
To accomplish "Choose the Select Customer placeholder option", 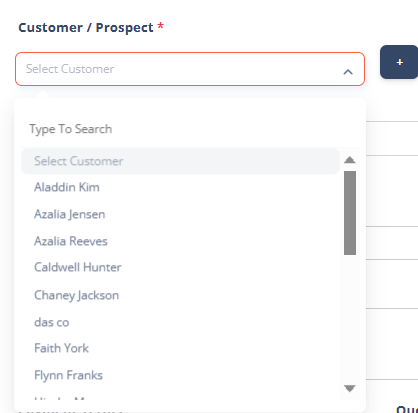I will click(x=180, y=161).
